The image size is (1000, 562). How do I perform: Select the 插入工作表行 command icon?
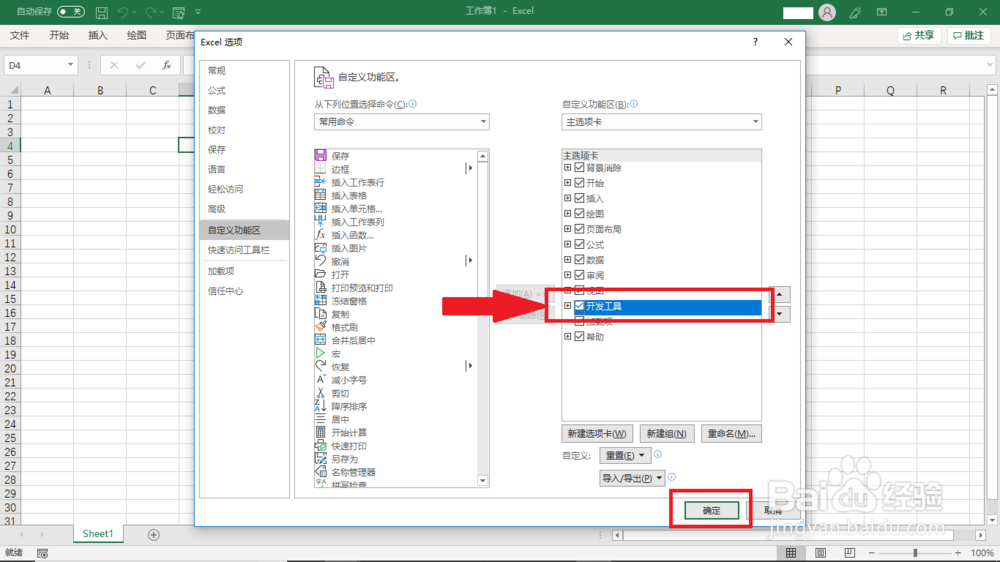tap(320, 182)
